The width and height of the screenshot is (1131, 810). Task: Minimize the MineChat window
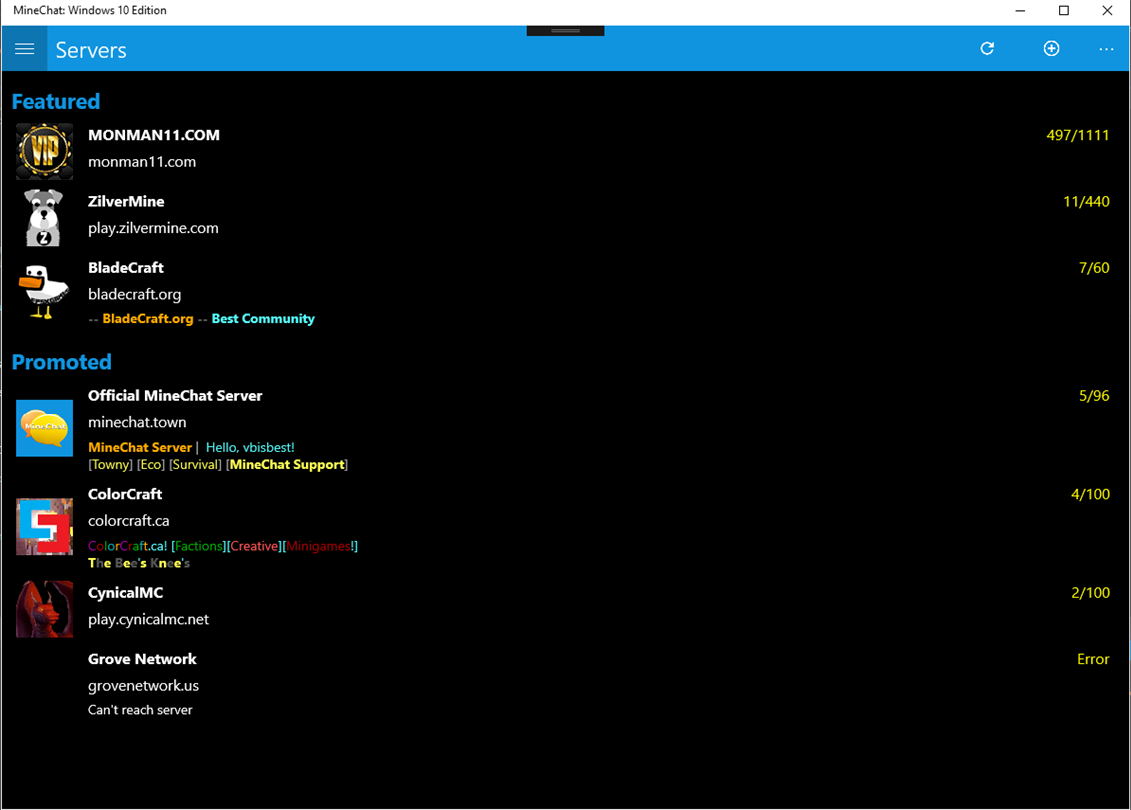pos(1020,10)
